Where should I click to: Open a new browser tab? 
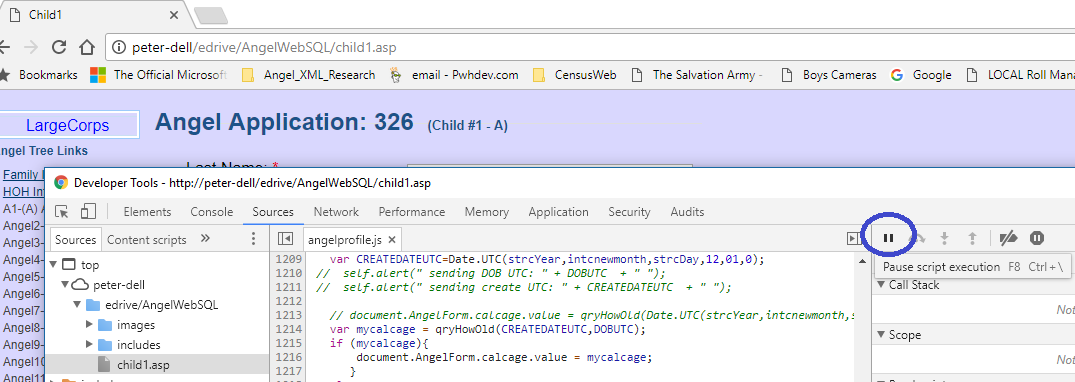pos(210,15)
